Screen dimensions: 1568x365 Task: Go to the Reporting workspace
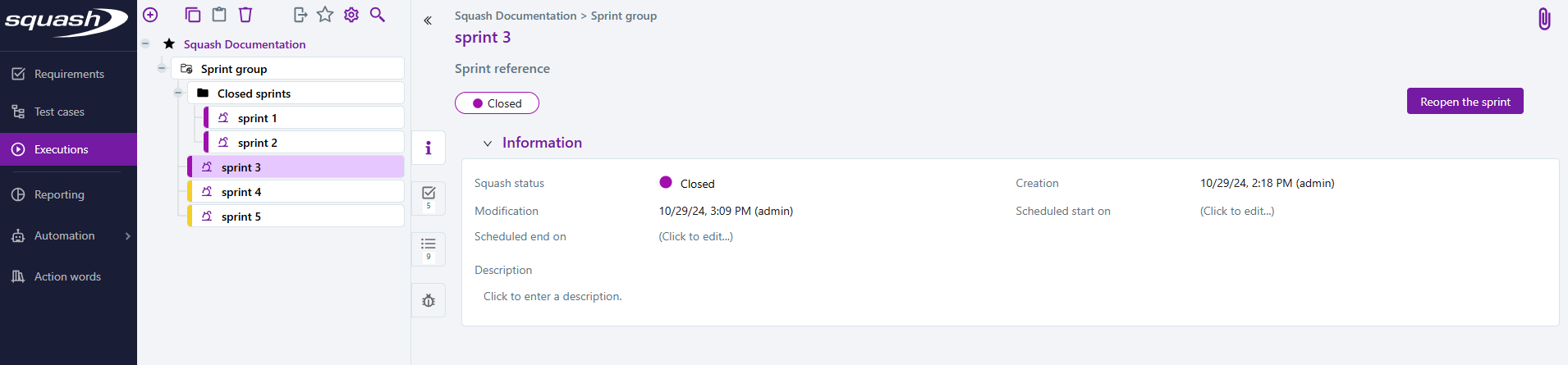point(59,194)
